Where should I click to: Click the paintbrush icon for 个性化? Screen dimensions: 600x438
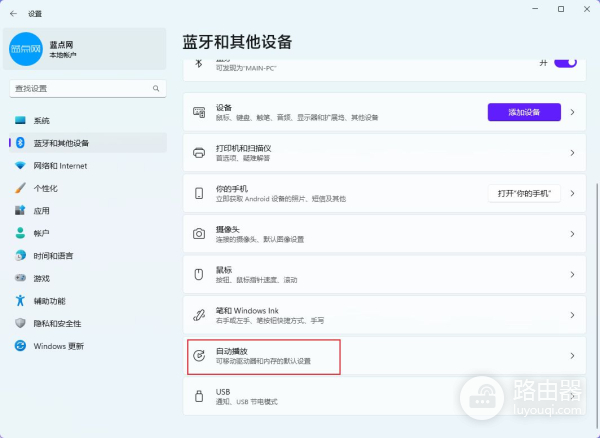(20, 188)
